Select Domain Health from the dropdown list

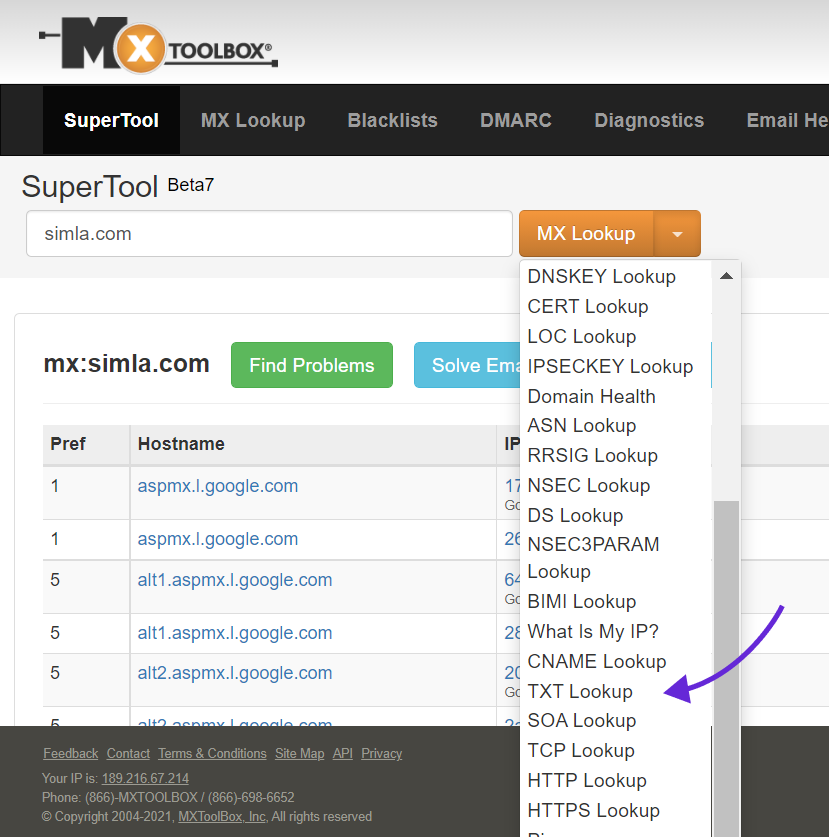(591, 396)
